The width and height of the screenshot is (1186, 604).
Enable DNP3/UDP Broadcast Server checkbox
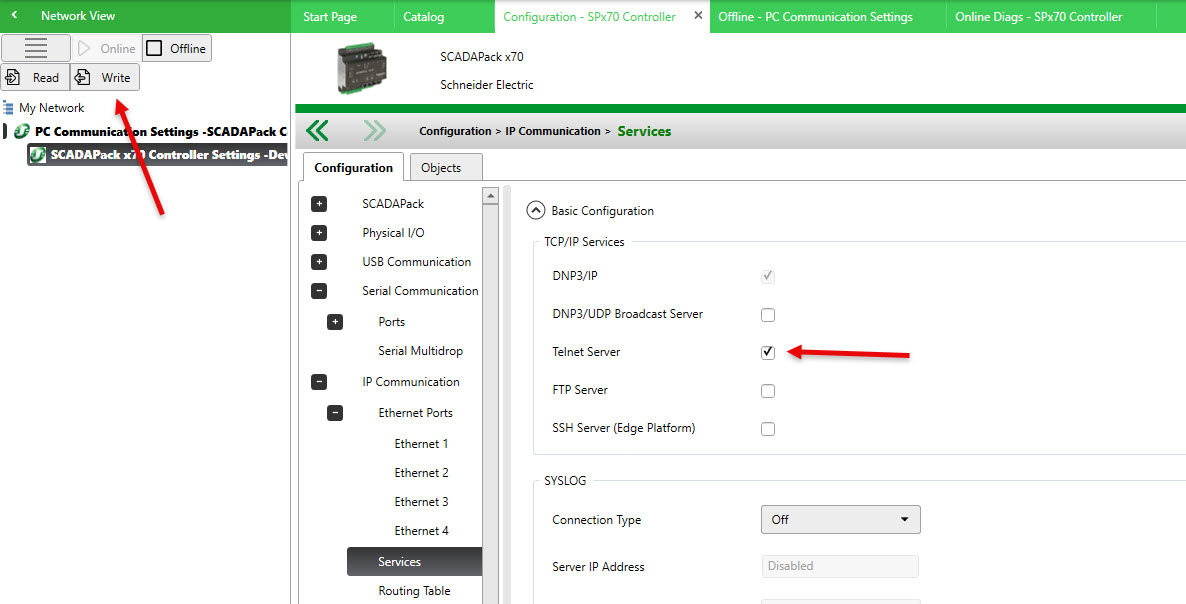[768, 314]
